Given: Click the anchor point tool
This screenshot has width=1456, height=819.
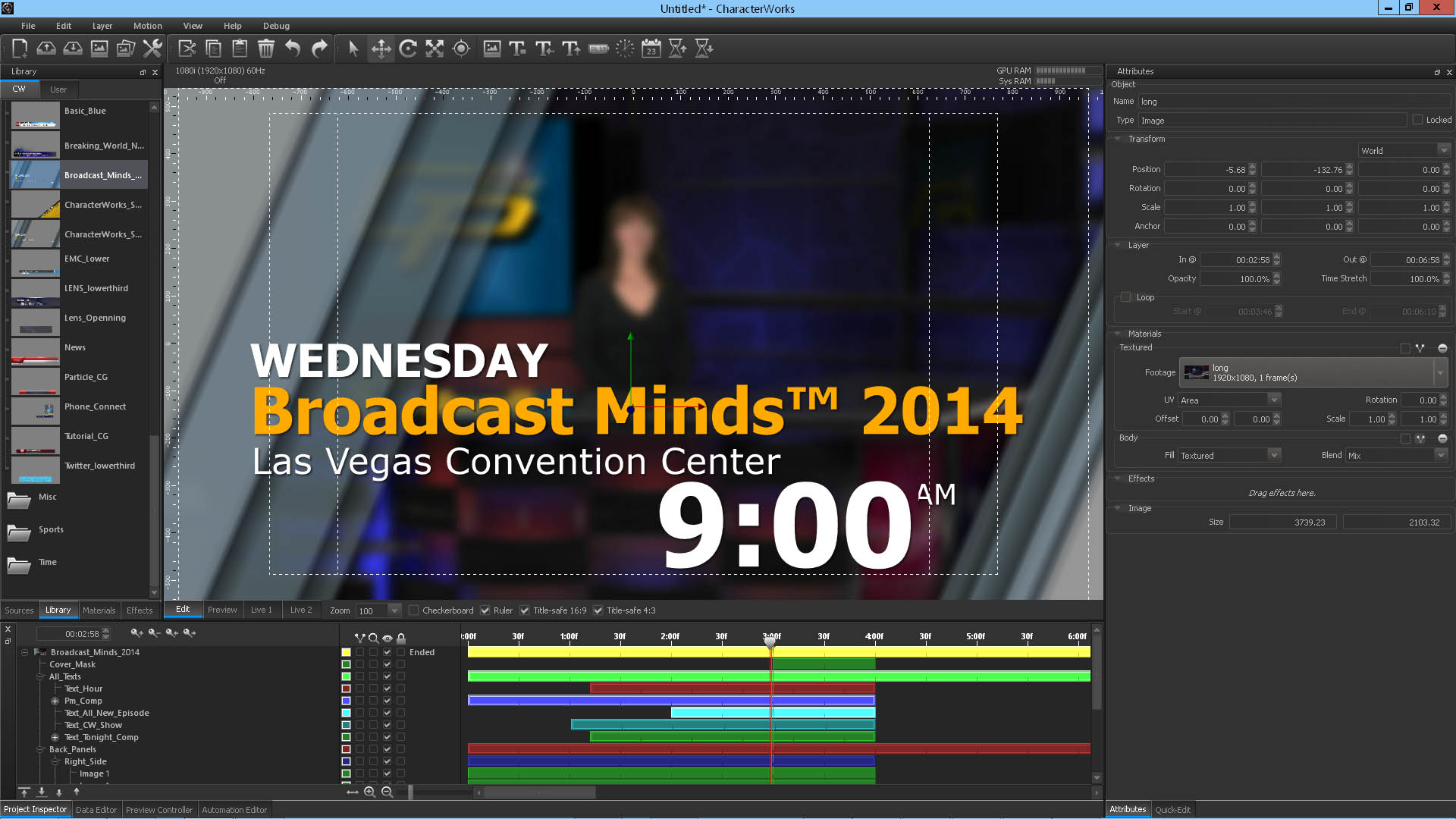Looking at the screenshot, I should [461, 49].
